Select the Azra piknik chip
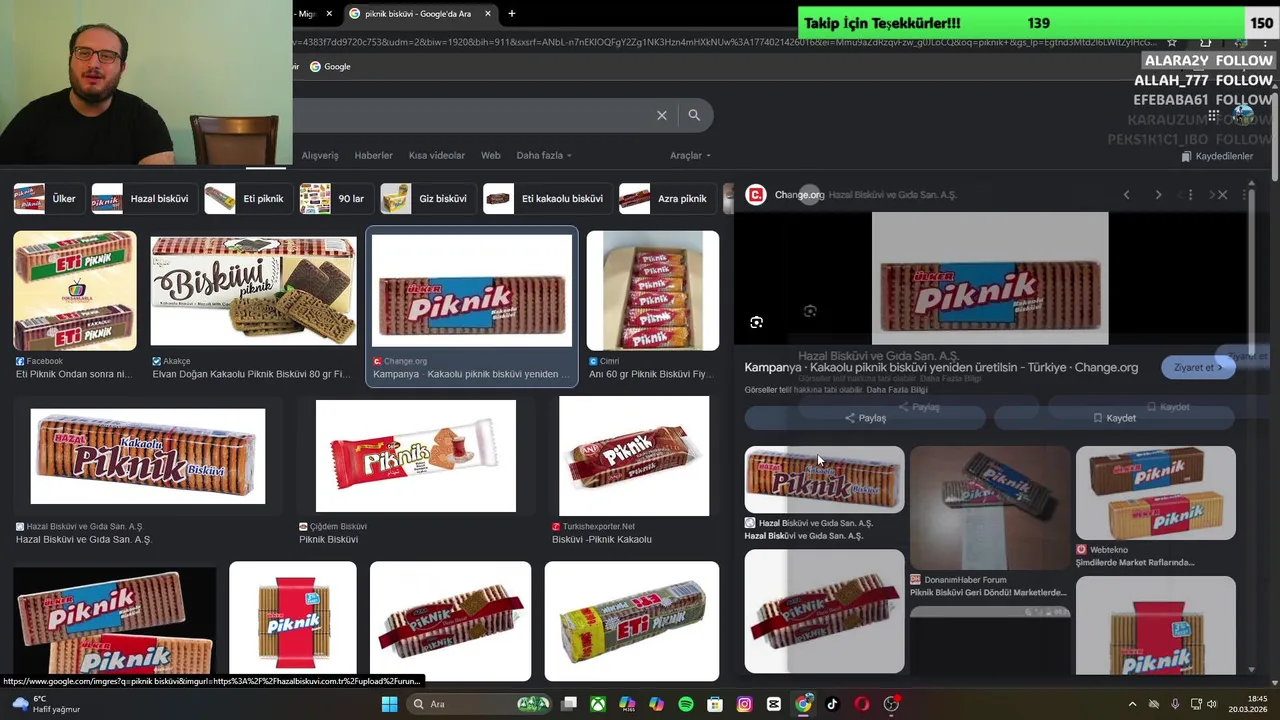This screenshot has width=1280, height=720. point(666,198)
